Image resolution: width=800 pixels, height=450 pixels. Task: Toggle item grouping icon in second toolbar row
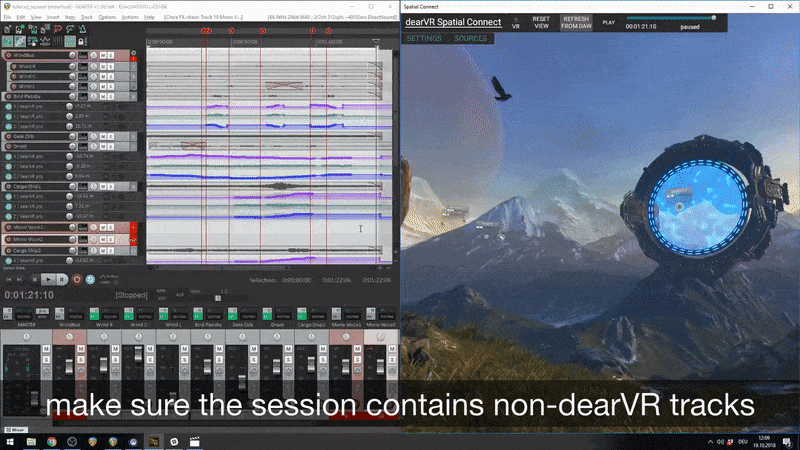(x=19, y=41)
